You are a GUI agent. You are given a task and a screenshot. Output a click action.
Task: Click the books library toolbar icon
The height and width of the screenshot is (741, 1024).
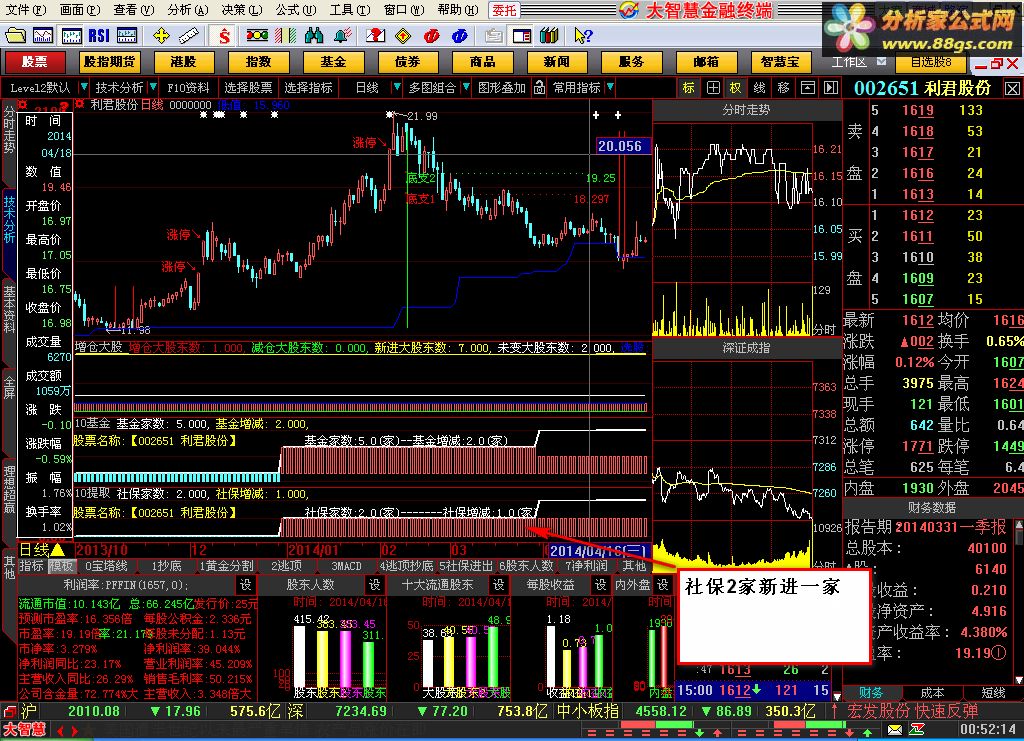point(549,35)
